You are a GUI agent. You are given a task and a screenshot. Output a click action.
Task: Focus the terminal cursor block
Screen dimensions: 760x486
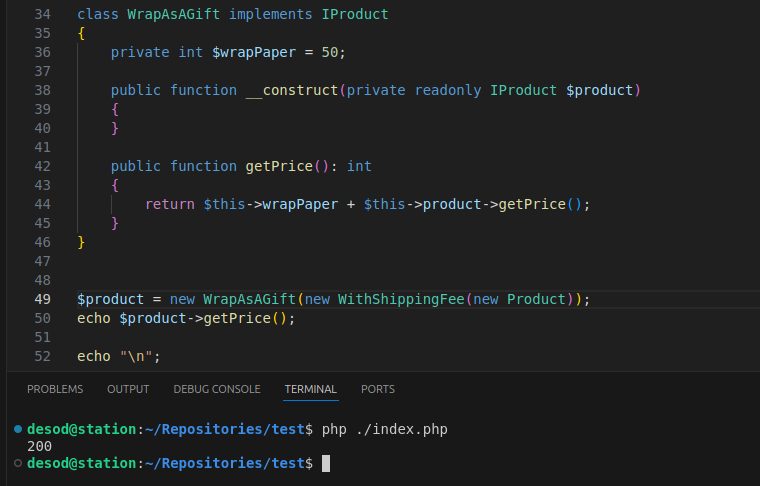(326, 464)
